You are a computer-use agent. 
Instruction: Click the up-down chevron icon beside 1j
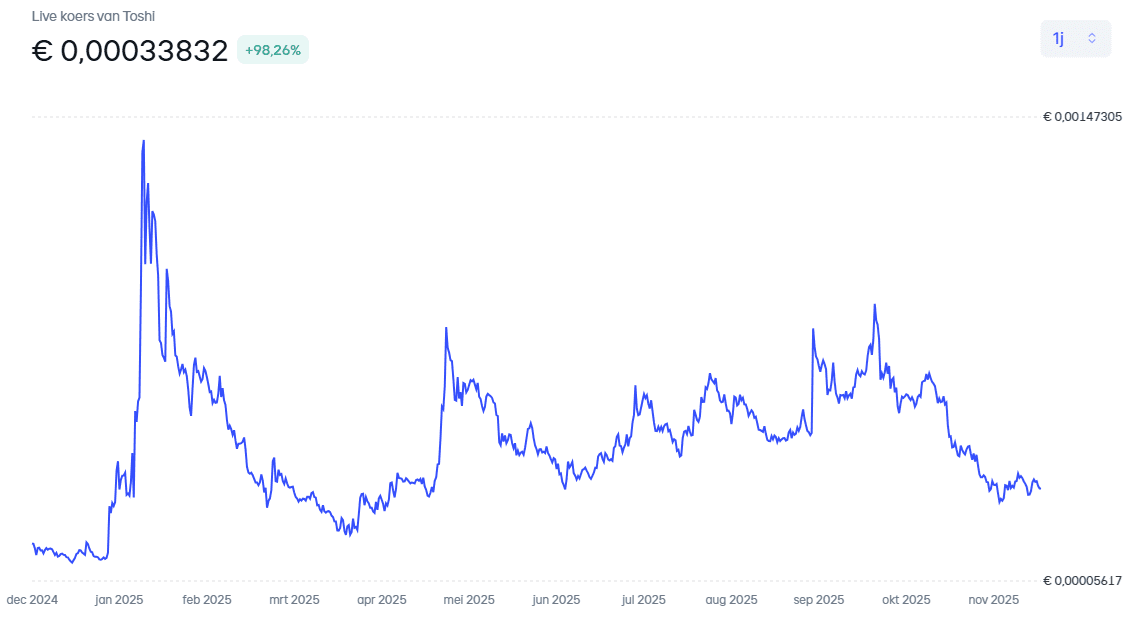(1092, 39)
